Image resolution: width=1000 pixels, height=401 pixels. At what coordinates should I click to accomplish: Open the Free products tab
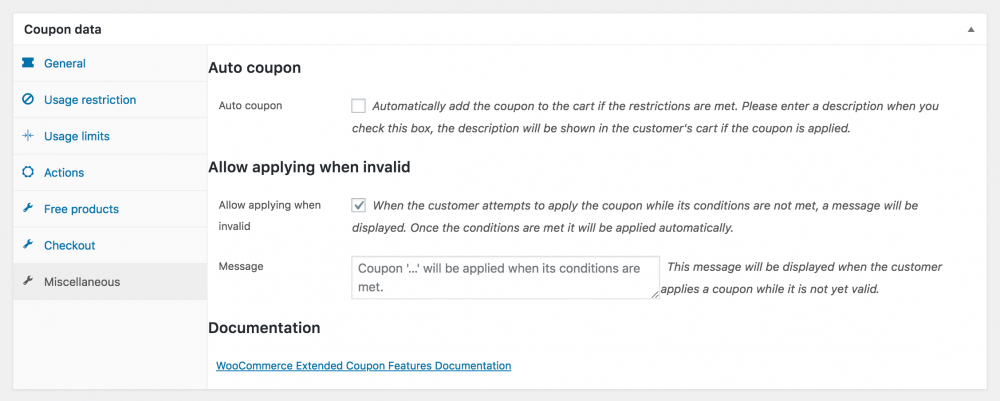click(81, 209)
